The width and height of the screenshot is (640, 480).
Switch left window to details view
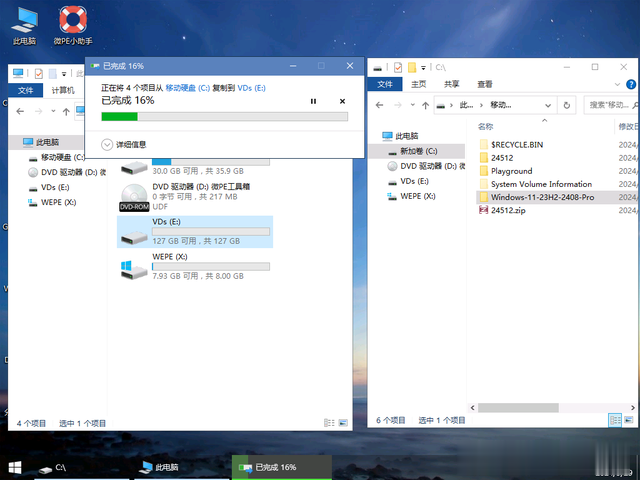click(x=329, y=423)
